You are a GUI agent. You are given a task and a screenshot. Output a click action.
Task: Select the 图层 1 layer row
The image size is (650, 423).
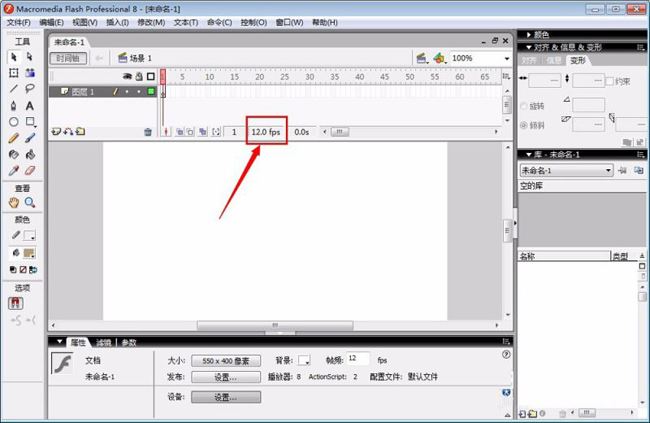[102, 91]
